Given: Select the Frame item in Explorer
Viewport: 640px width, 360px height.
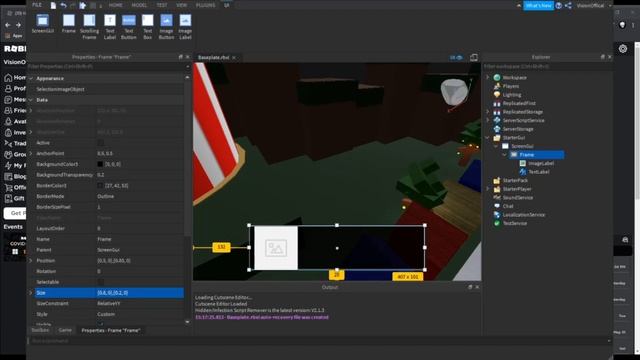Looking at the screenshot, I should (527, 155).
